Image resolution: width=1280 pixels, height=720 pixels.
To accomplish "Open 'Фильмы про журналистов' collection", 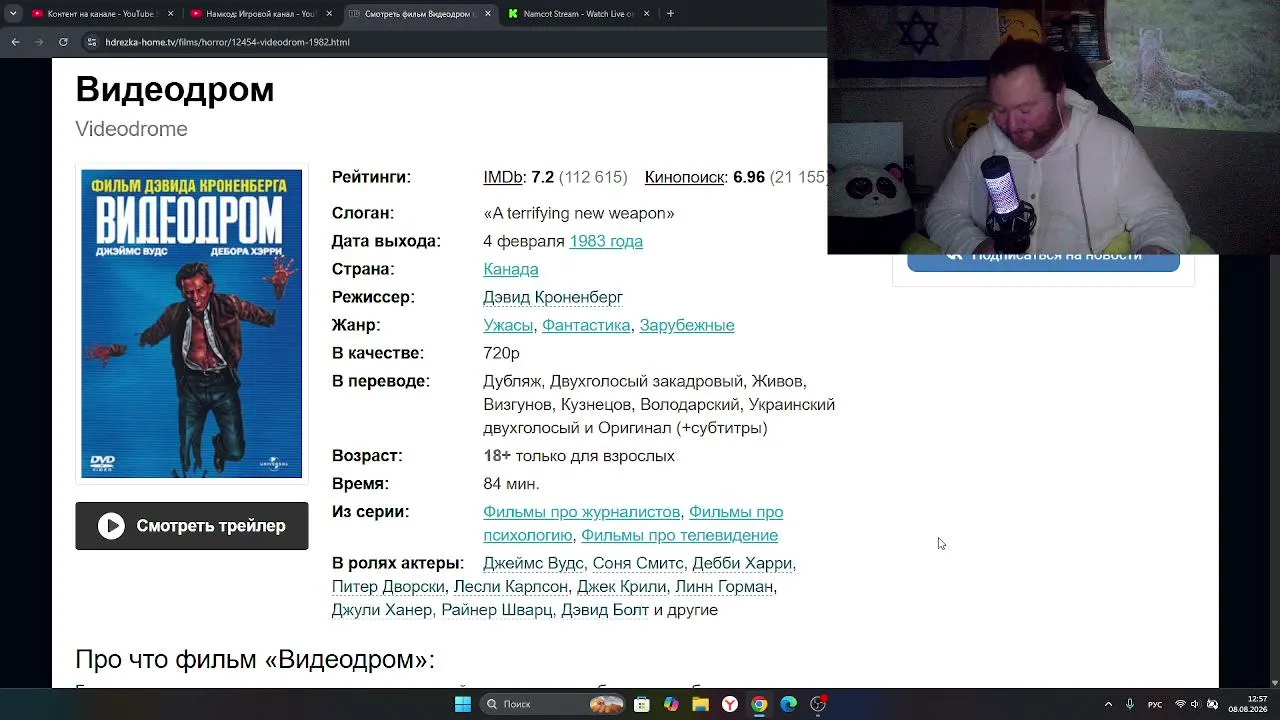I will [582, 512].
